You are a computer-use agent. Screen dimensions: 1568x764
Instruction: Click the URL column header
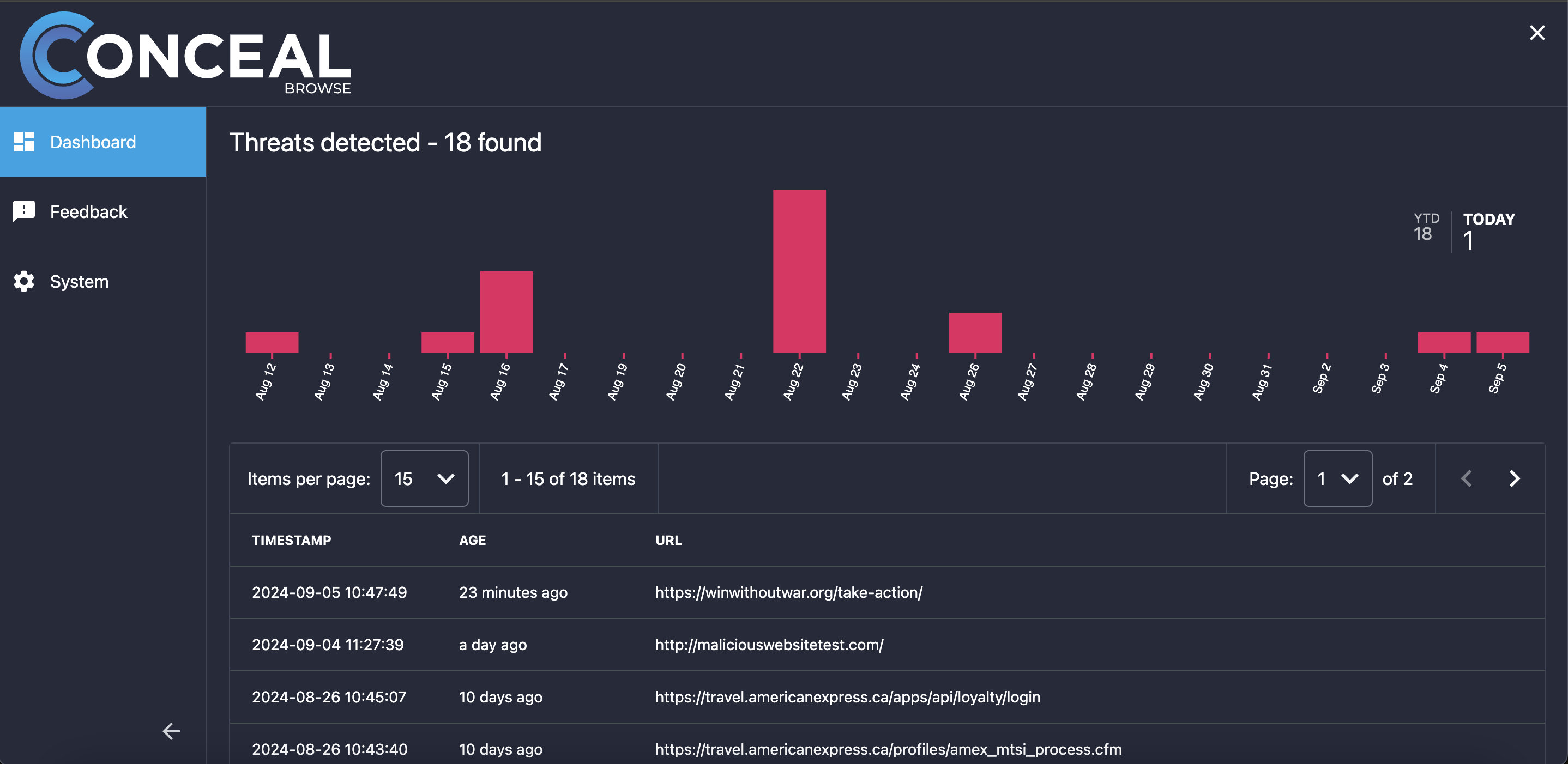coord(668,540)
